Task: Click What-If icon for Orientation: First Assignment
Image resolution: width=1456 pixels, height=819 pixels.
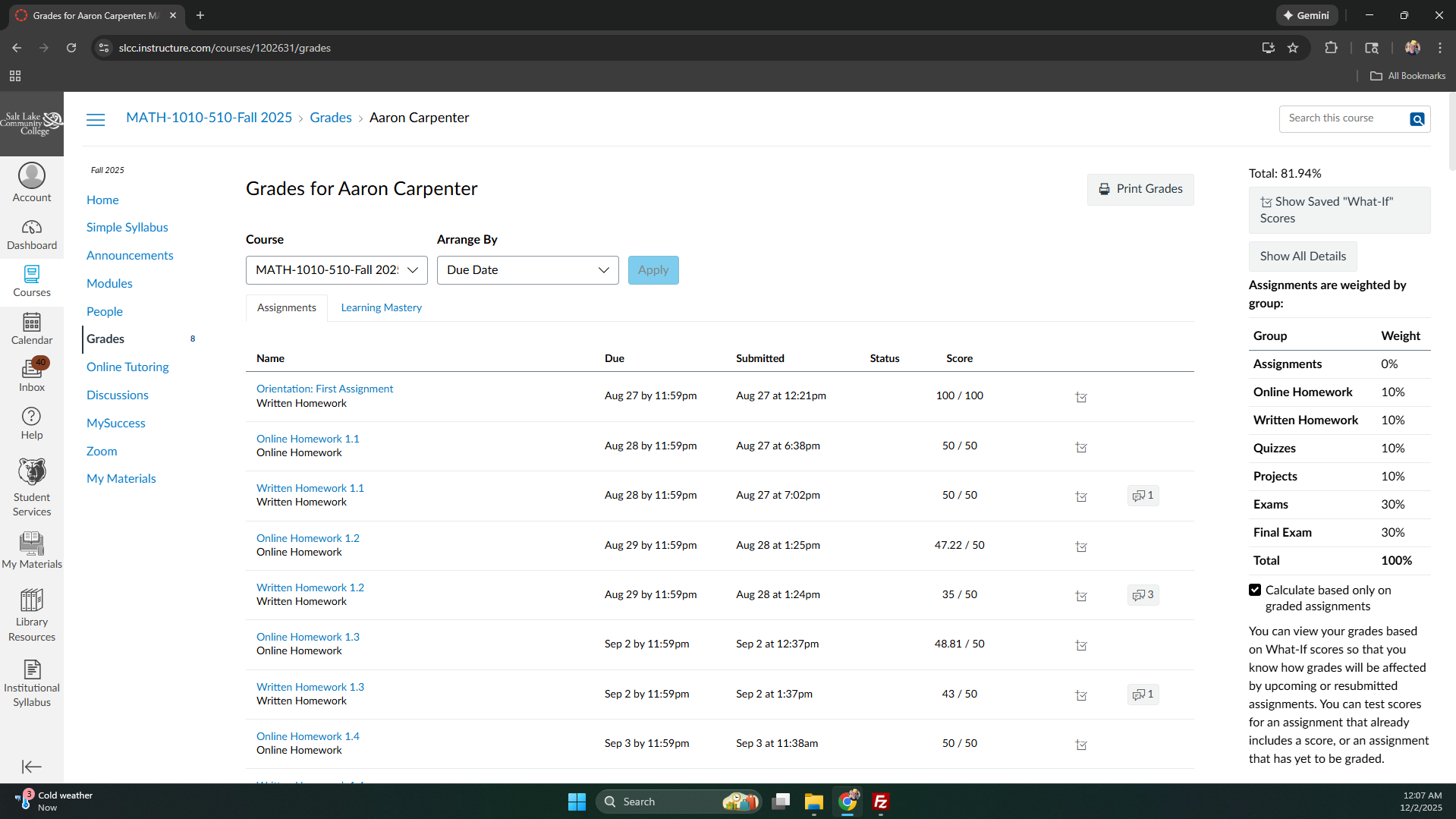Action: point(1081,397)
